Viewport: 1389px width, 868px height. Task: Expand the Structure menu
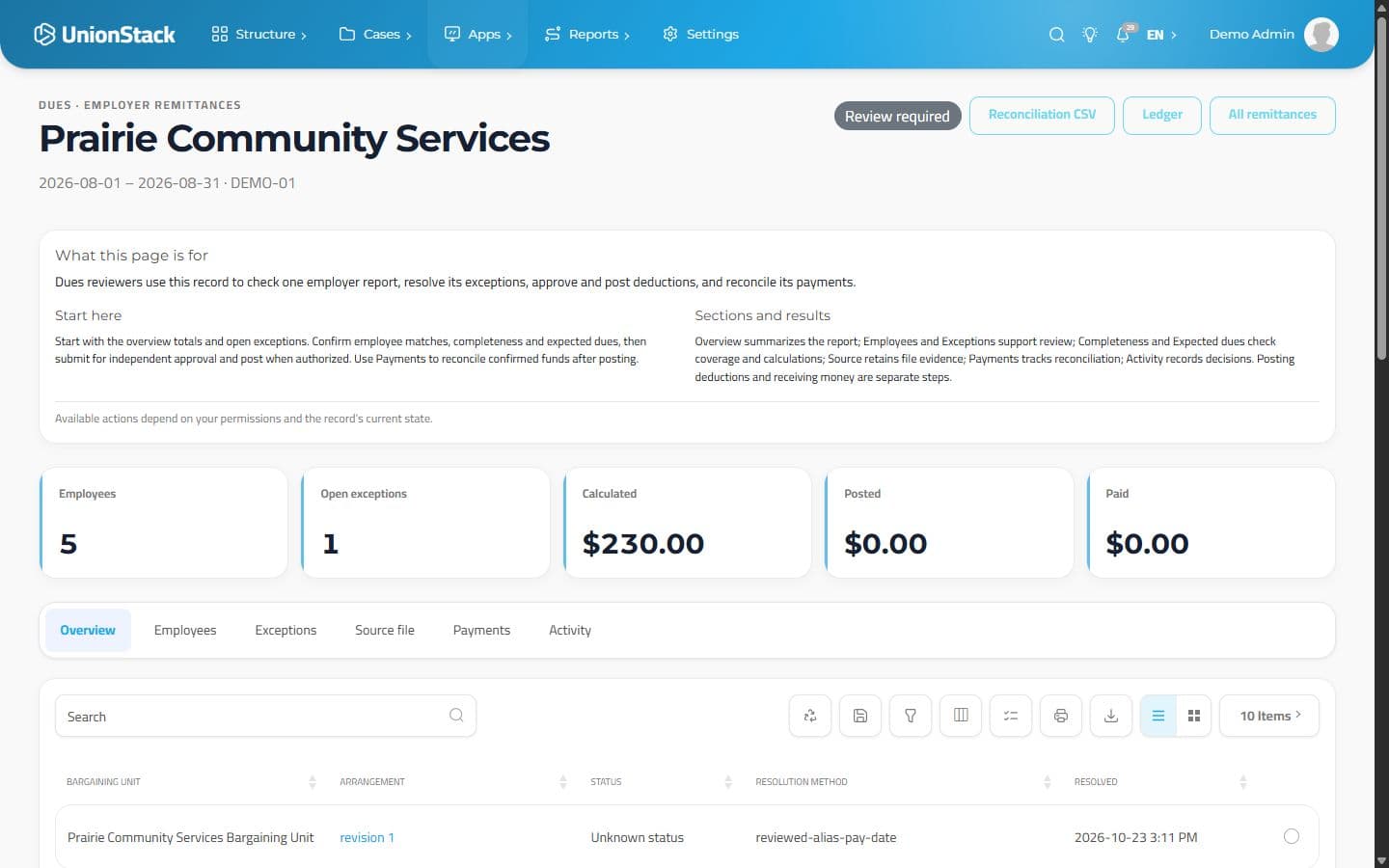pyautogui.click(x=259, y=35)
